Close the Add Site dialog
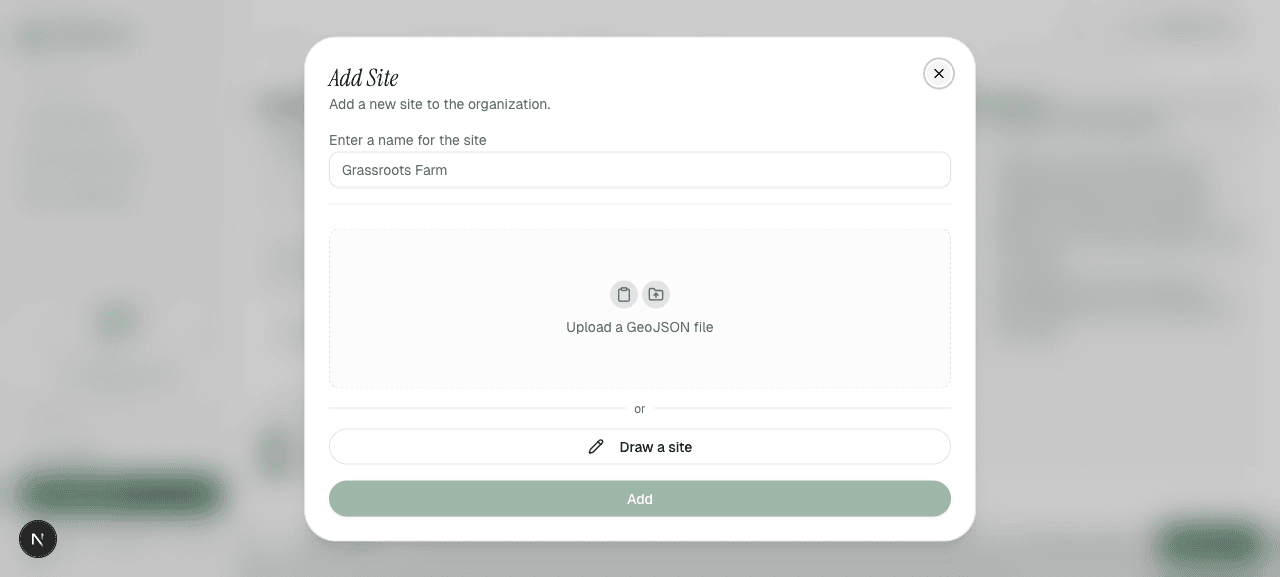 click(938, 74)
